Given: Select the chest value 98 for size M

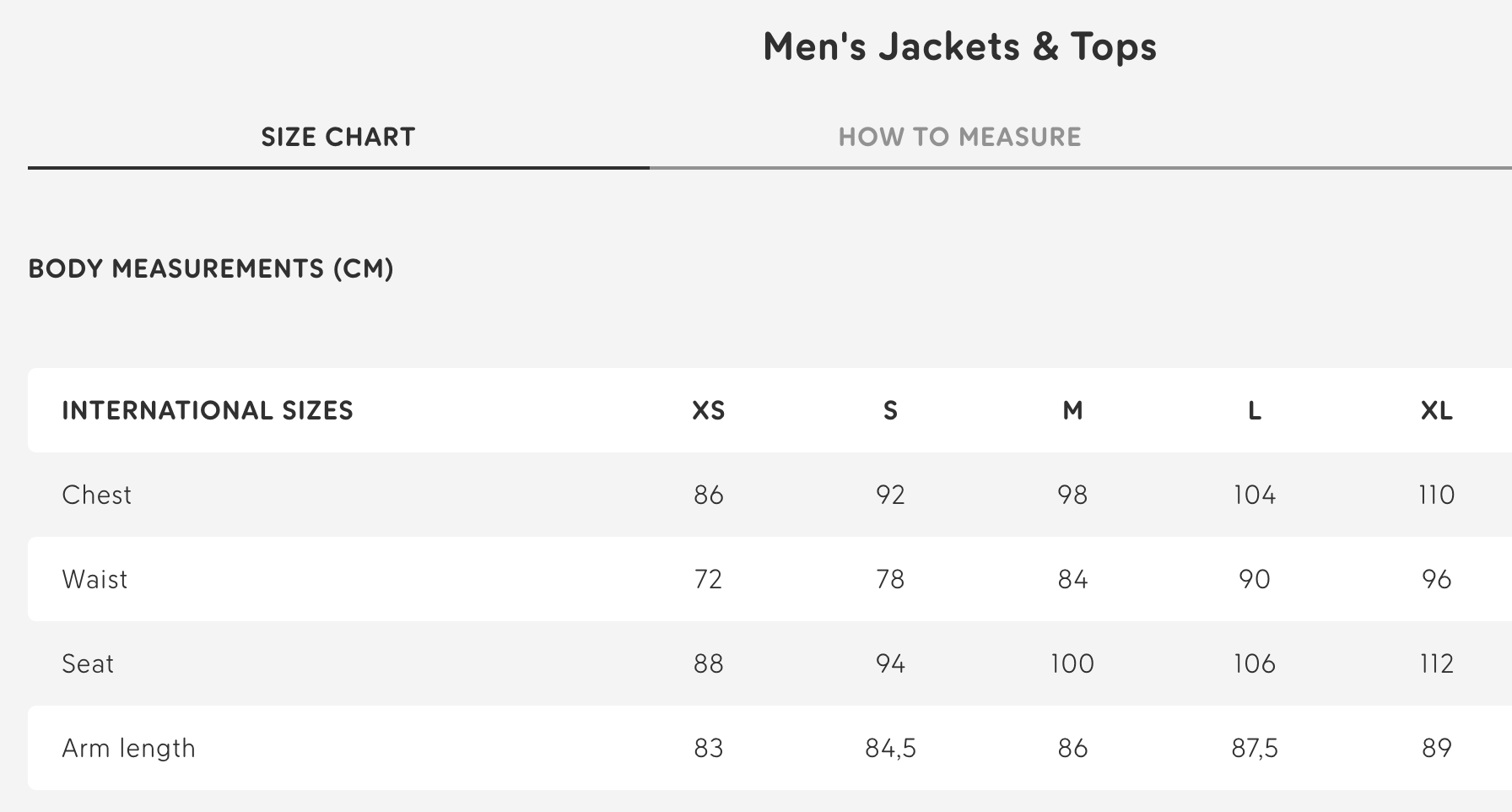Looking at the screenshot, I should pyautogui.click(x=1072, y=495).
